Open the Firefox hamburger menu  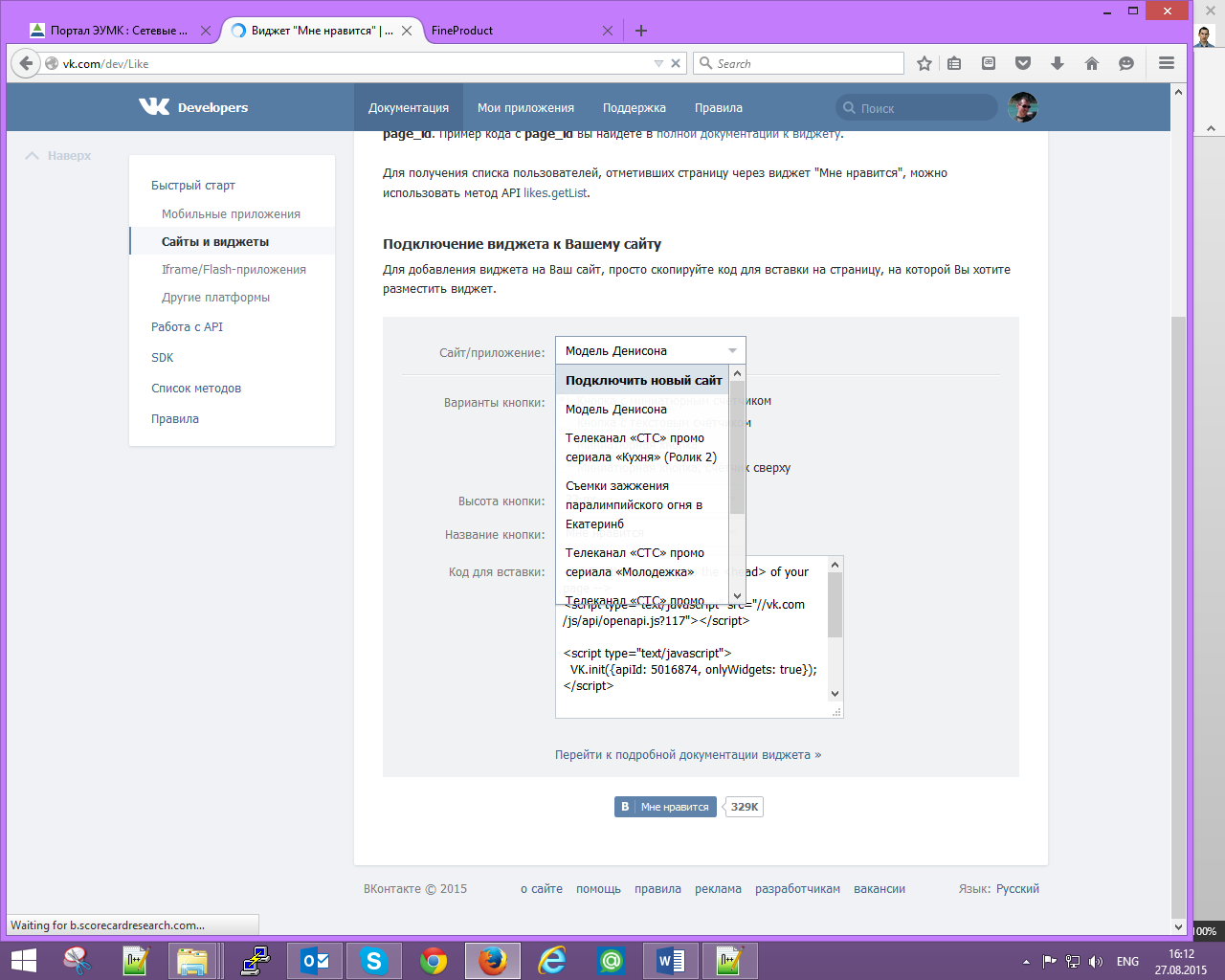click(x=1167, y=63)
